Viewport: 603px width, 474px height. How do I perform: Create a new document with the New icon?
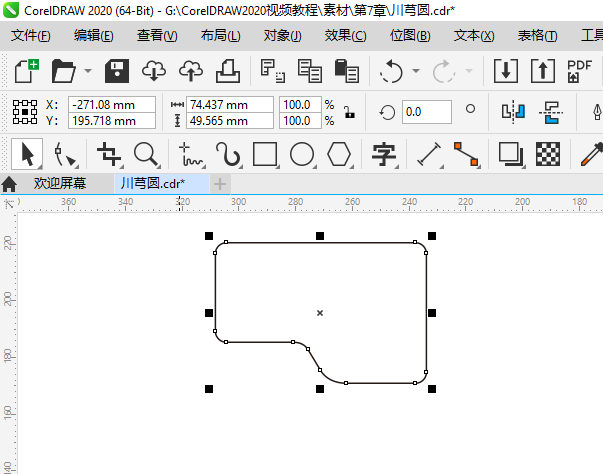click(27, 71)
